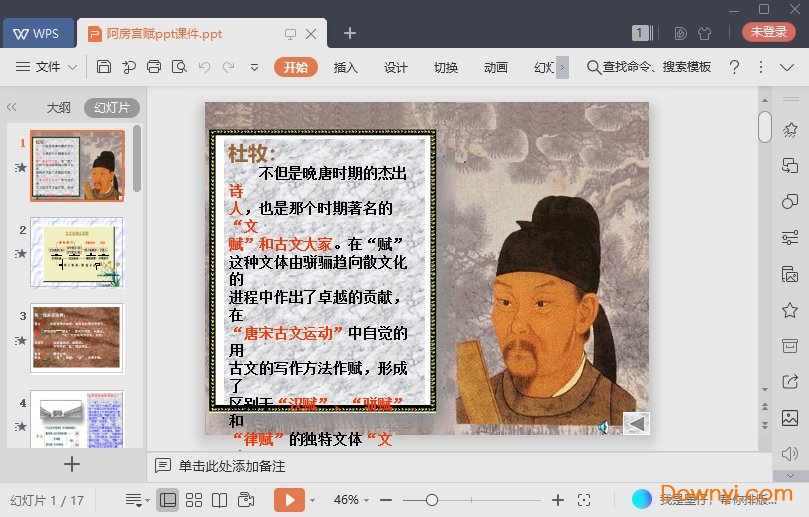
Task: Show more ribbon tabs with right arrow
Action: pyautogui.click(x=562, y=67)
